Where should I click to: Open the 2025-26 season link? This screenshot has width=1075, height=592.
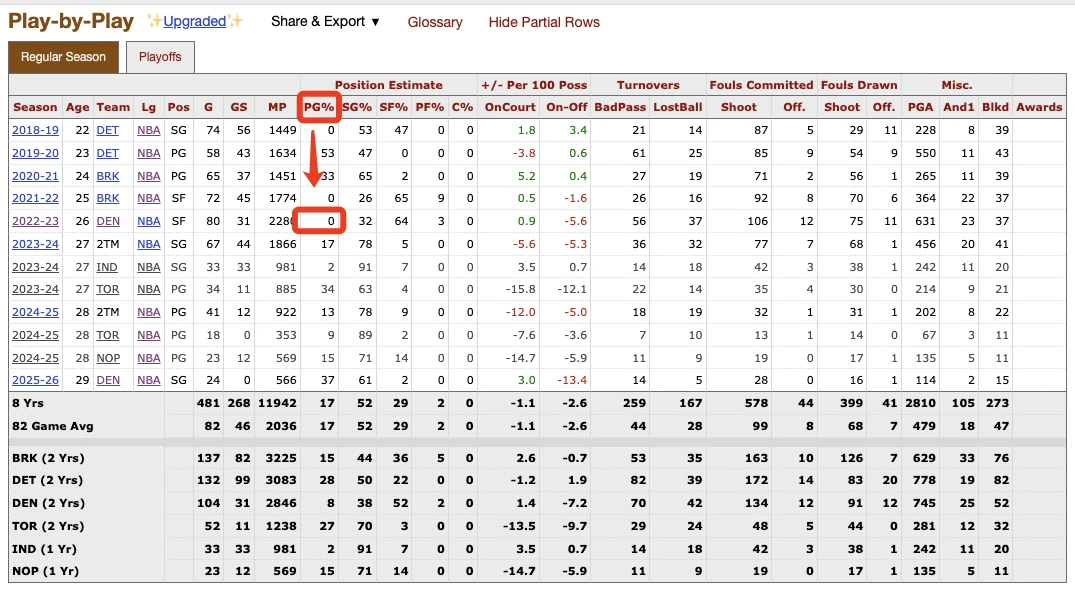[x=35, y=381]
